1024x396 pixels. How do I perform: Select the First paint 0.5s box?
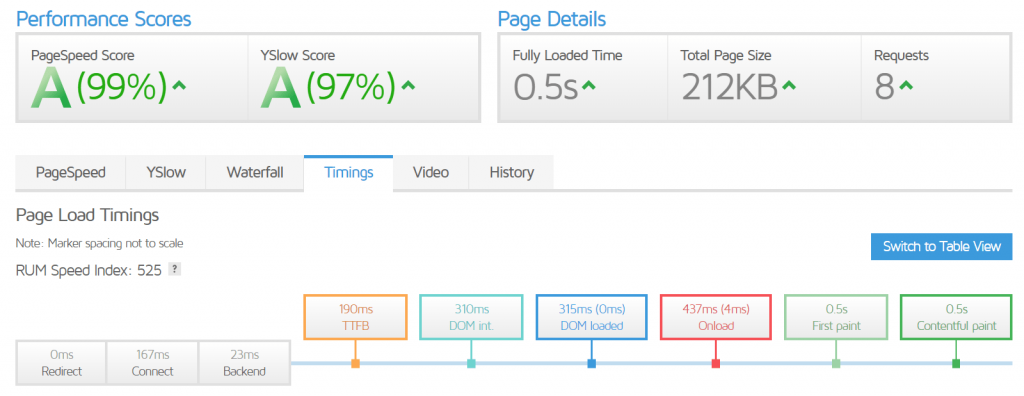tap(836, 317)
